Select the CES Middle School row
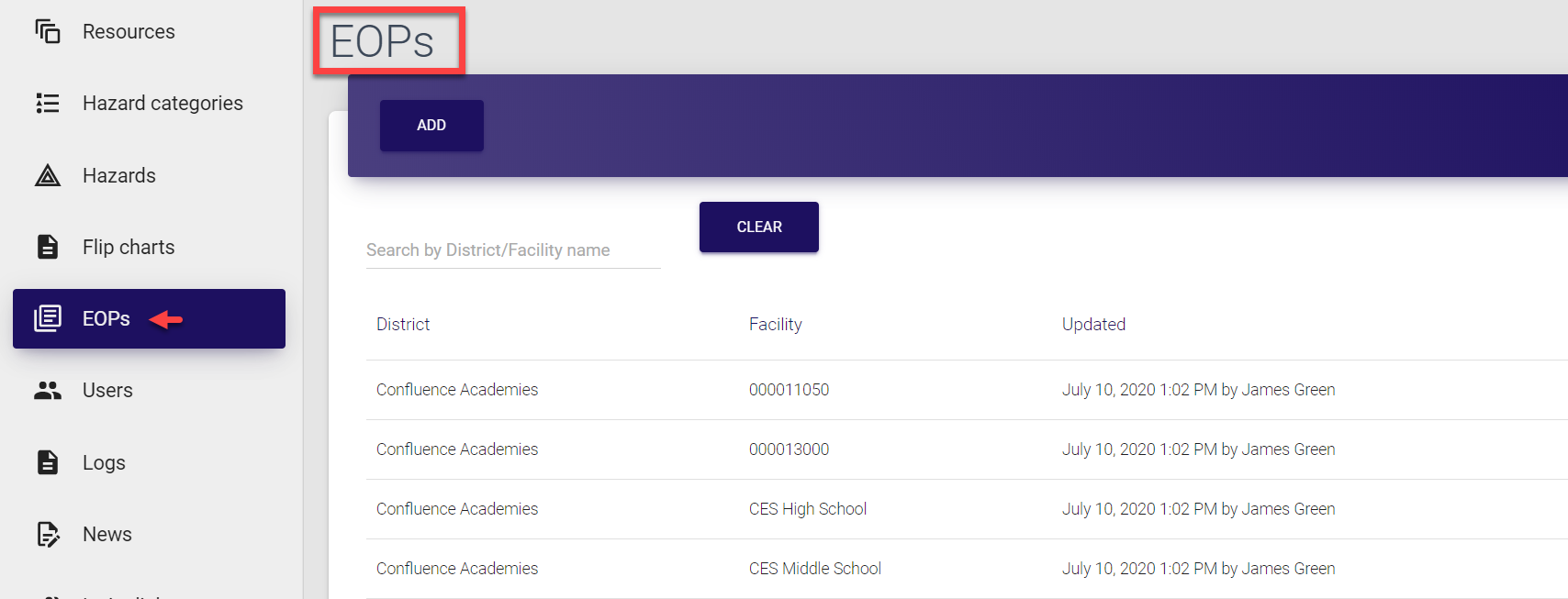 (x=814, y=569)
